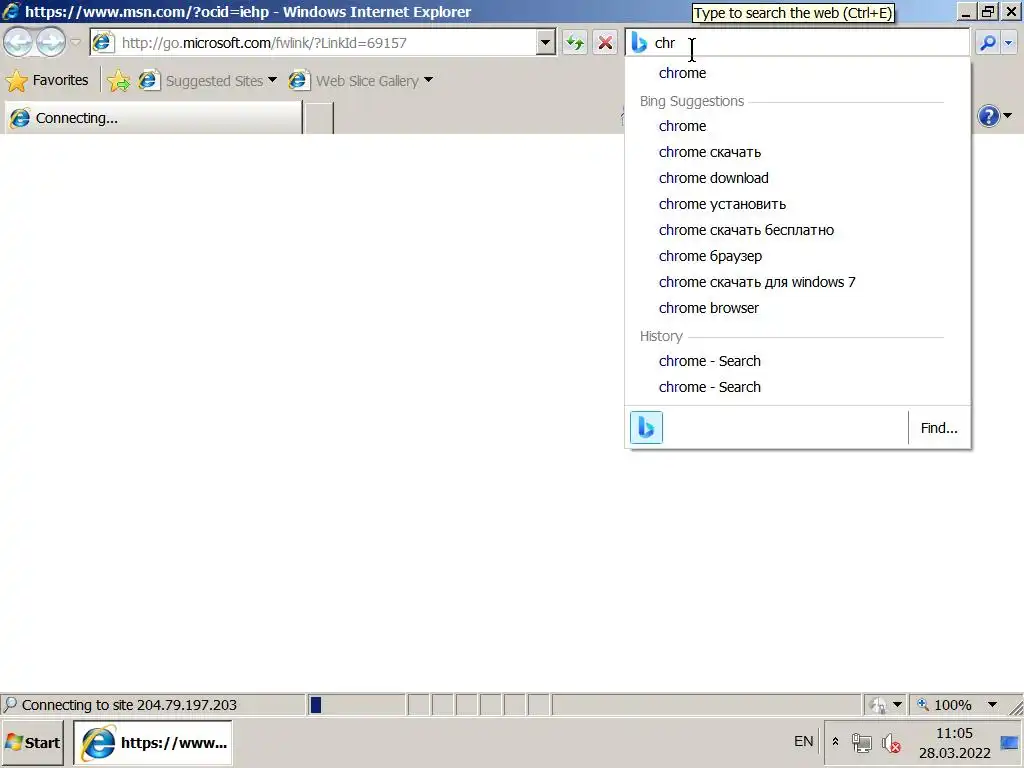Click the Forward navigation arrow
This screenshot has width=1024, height=768.
[51, 43]
